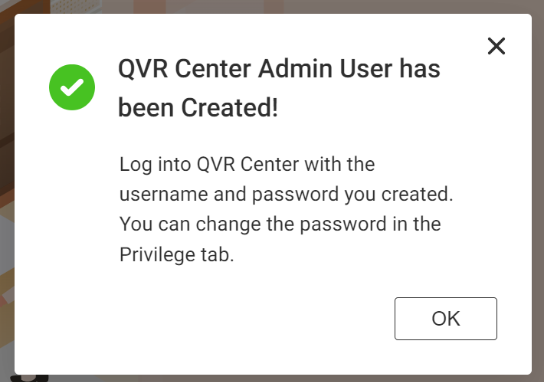Click the "username and password you created." line
Viewport: 544px width, 382px height.
[286, 194]
